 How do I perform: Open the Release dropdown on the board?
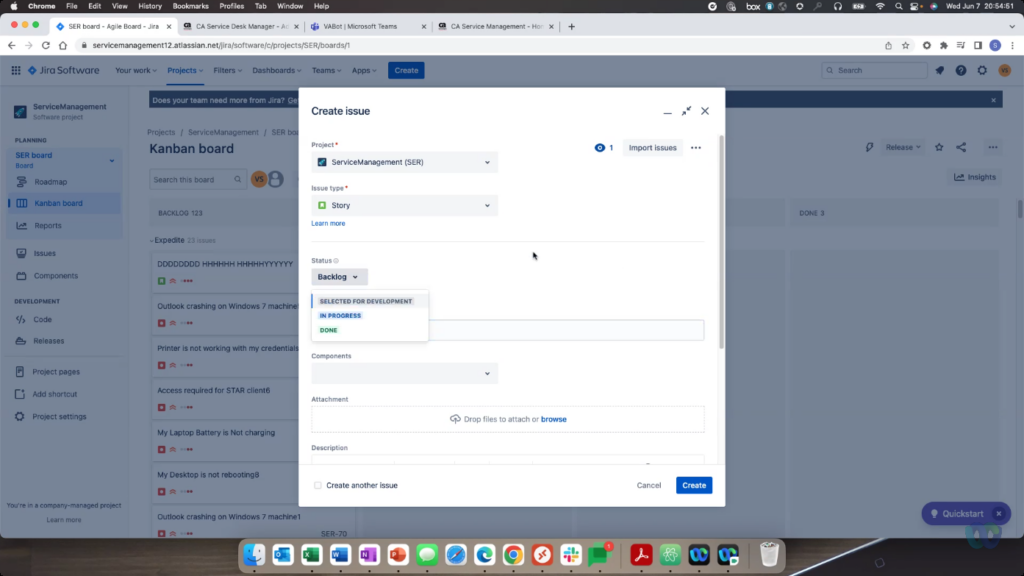(x=903, y=148)
